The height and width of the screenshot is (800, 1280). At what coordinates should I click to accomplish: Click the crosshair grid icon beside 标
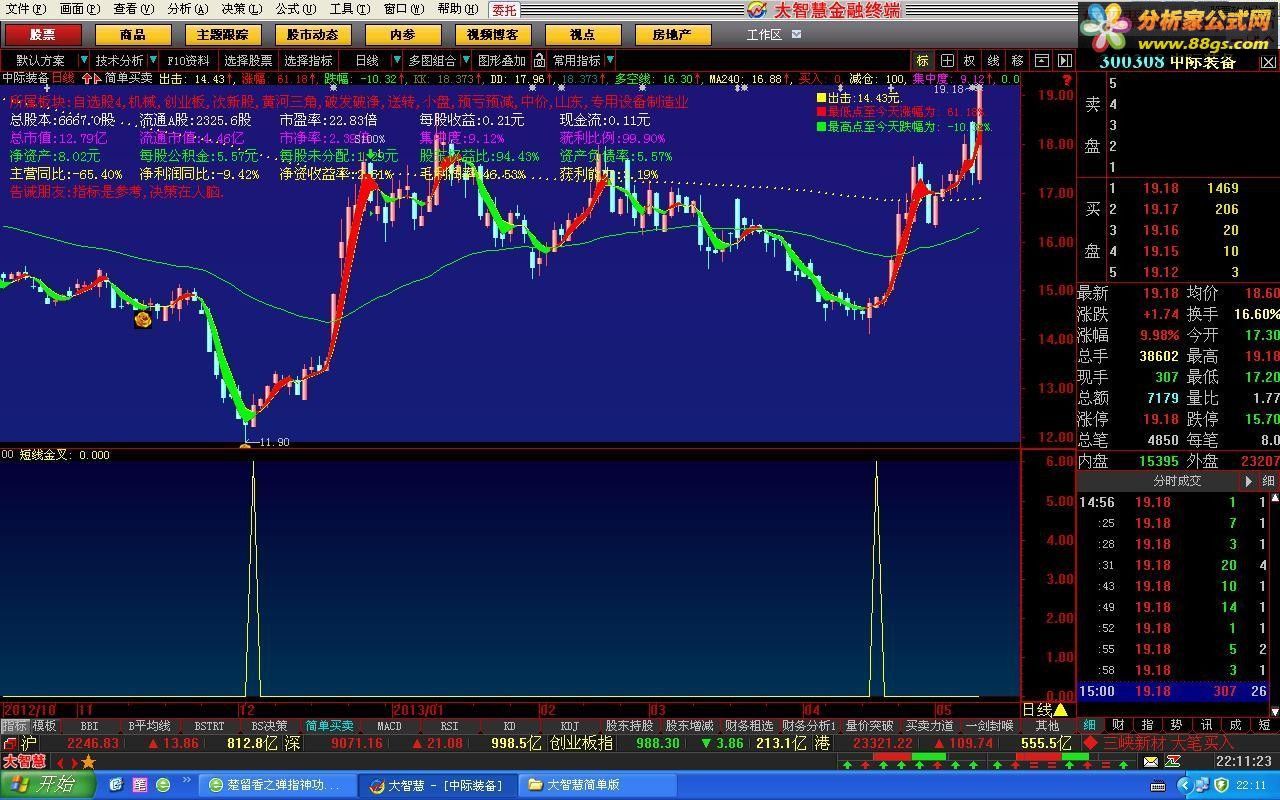point(946,60)
